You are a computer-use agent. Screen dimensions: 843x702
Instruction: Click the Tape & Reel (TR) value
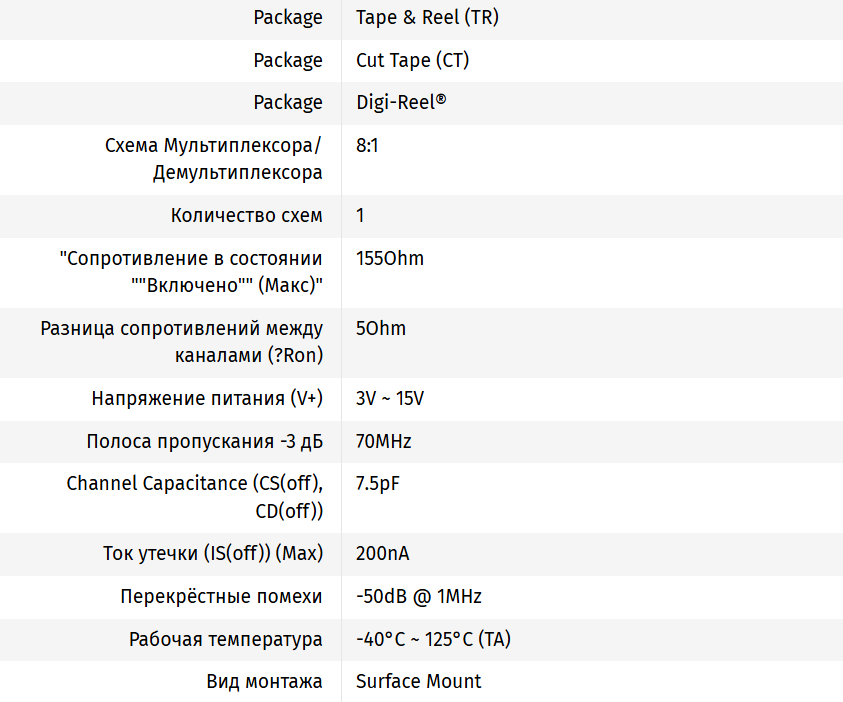[426, 18]
